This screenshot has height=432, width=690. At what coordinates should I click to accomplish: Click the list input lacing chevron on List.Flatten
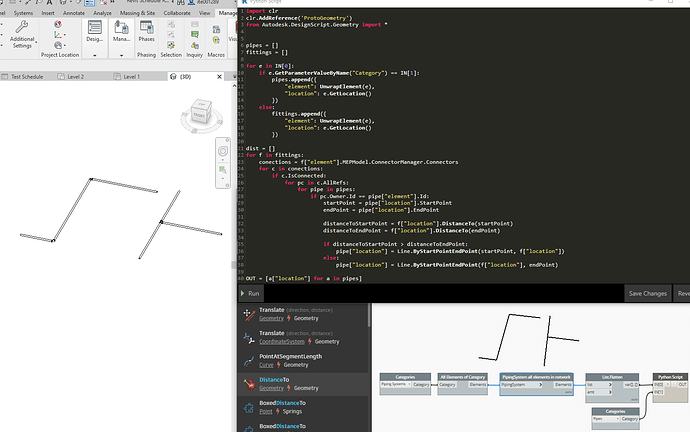(610, 384)
